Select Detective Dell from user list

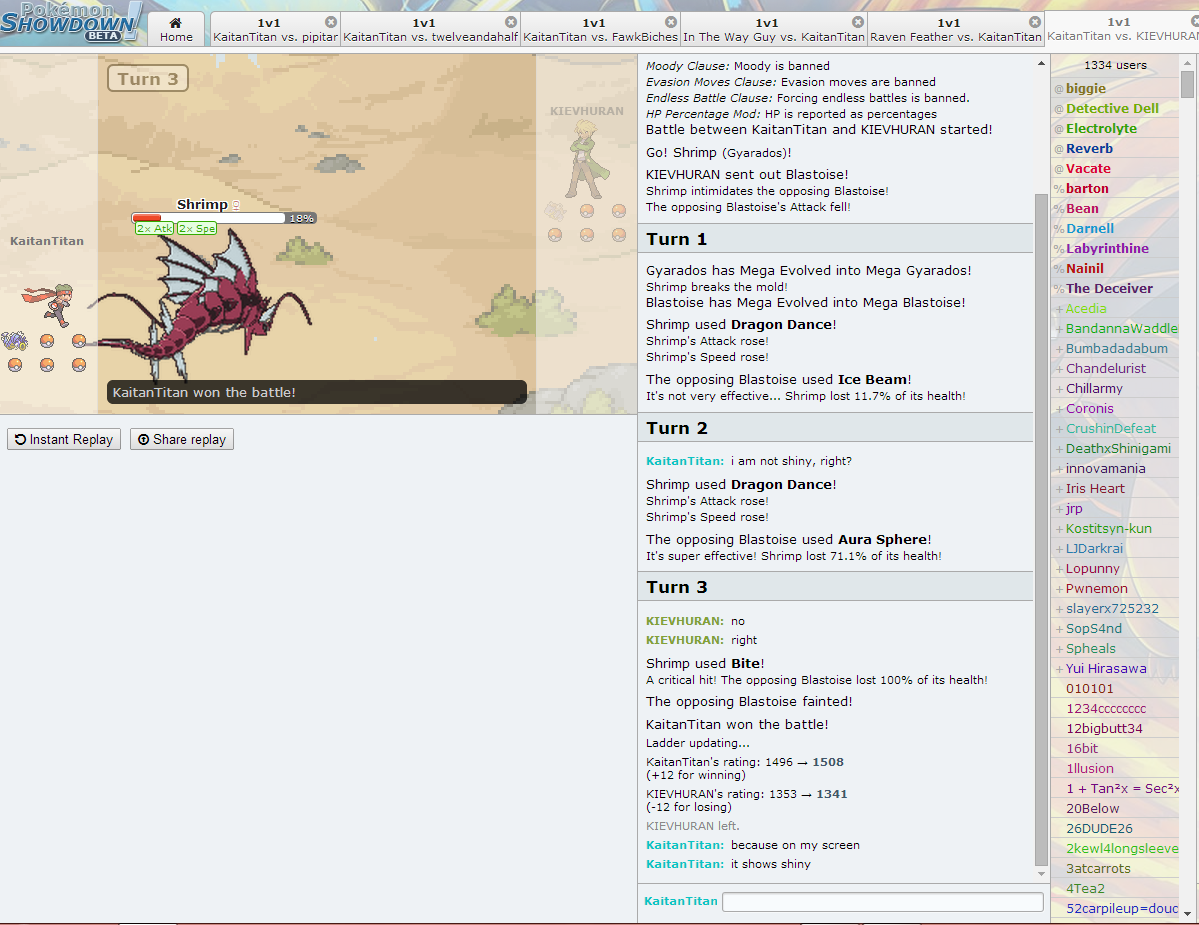(1112, 109)
